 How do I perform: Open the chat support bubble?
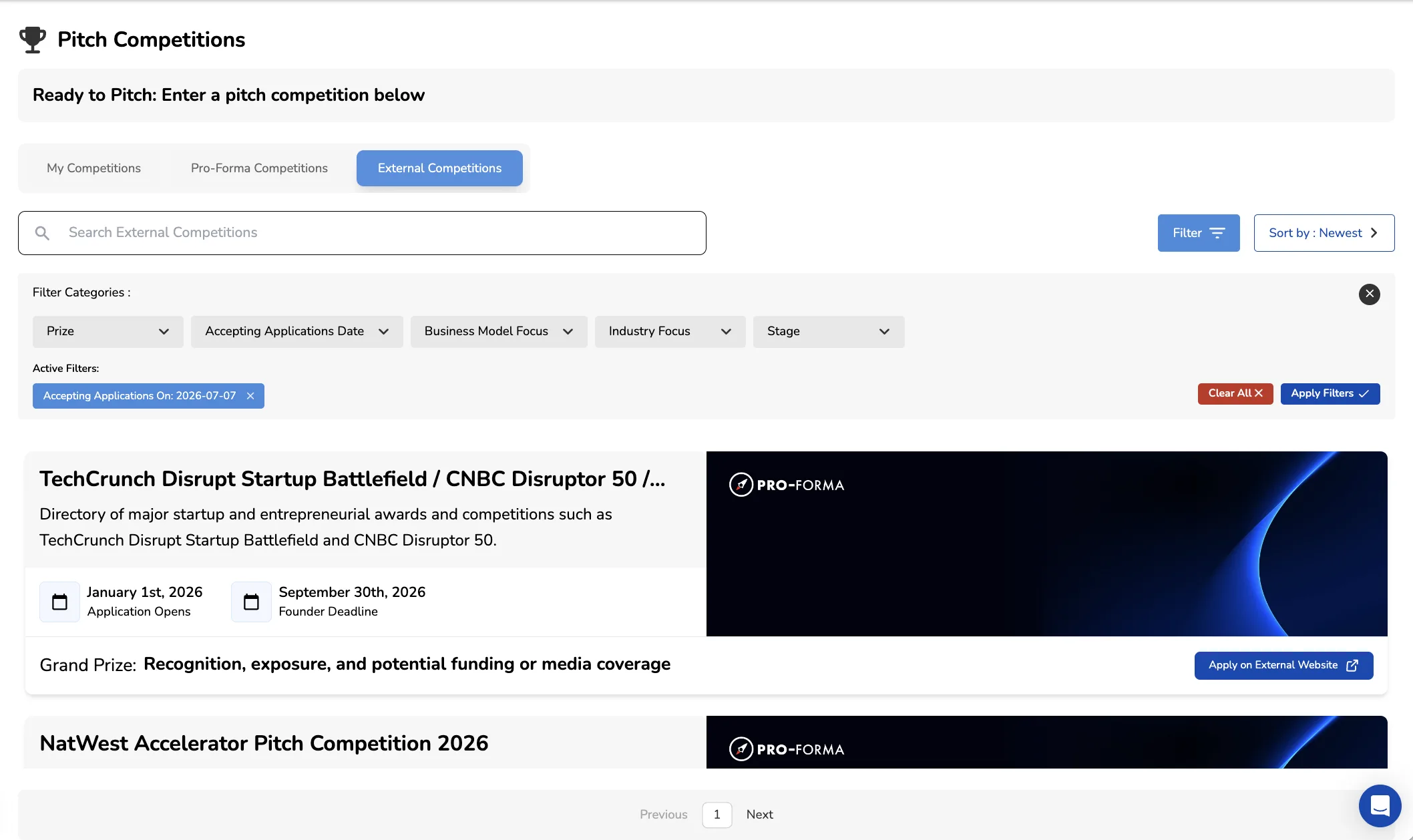pyautogui.click(x=1380, y=805)
